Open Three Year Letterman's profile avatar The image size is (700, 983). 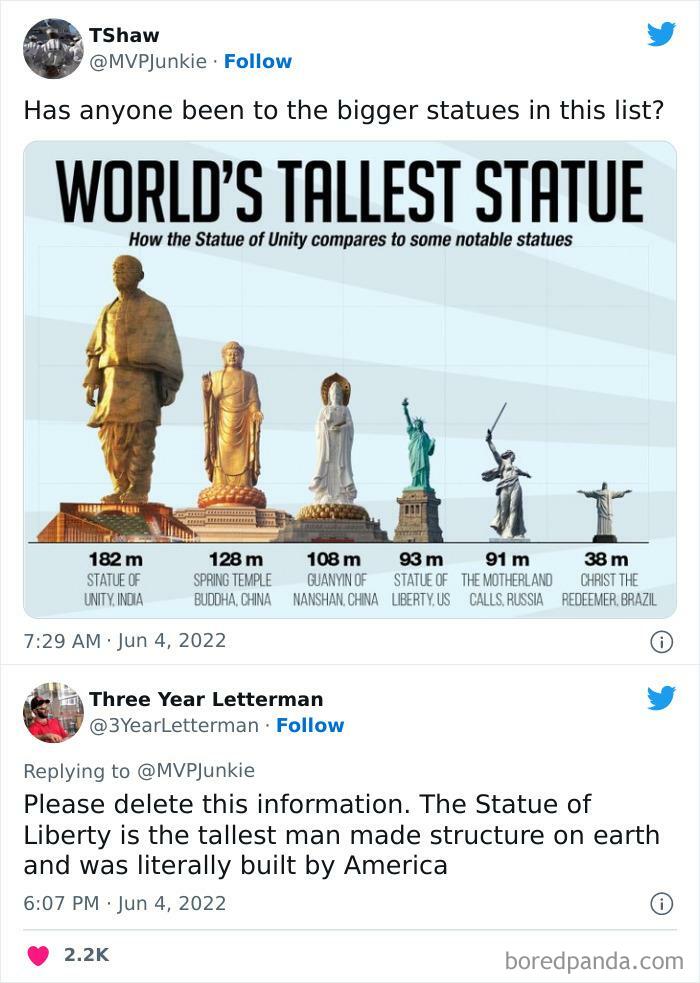point(53,712)
